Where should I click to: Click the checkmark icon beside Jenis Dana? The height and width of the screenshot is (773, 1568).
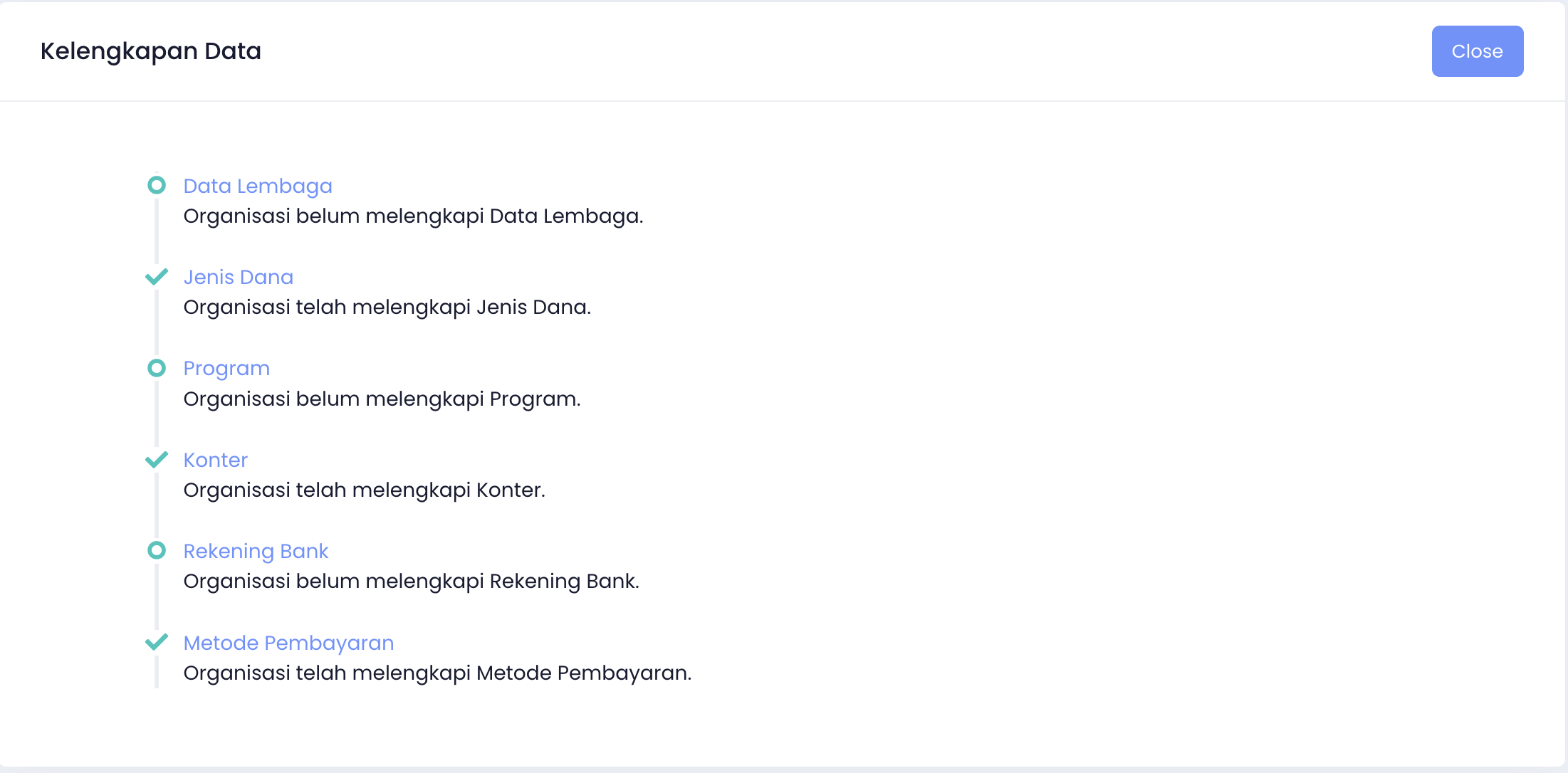157,276
